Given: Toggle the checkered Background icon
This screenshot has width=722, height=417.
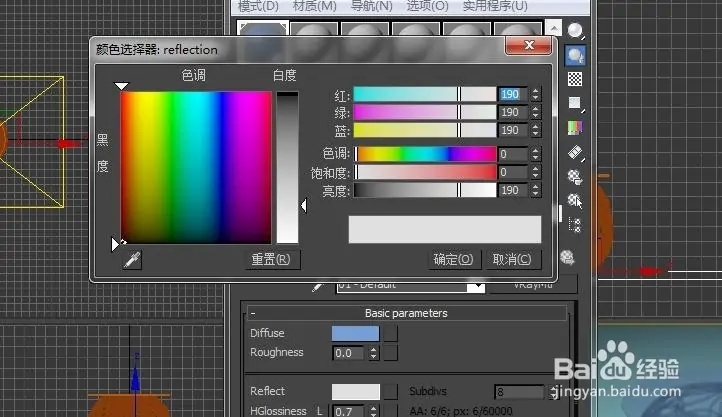Looking at the screenshot, I should click(x=575, y=79).
